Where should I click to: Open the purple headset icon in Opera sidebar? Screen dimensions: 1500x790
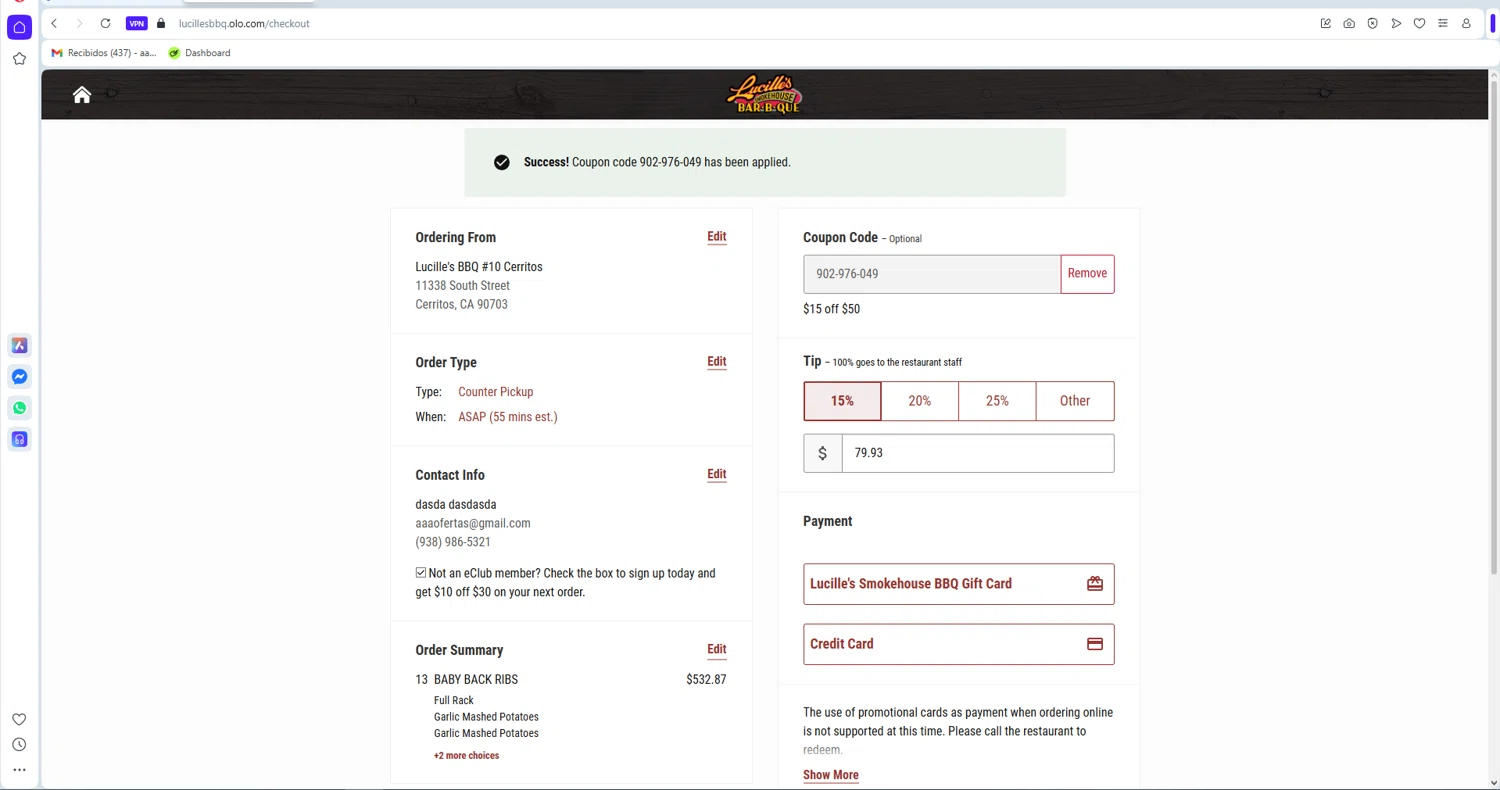pos(19,439)
